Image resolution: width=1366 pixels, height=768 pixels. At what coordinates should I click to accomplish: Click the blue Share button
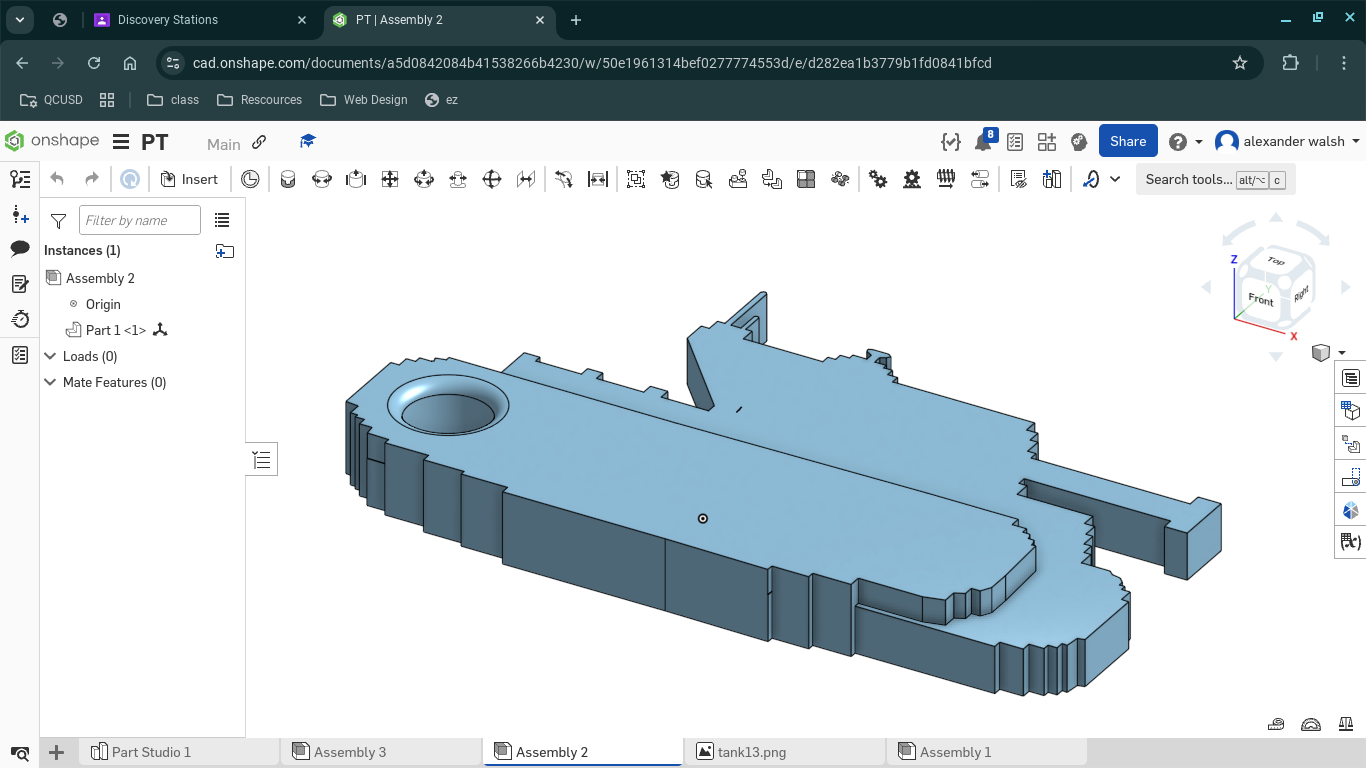coord(1128,141)
